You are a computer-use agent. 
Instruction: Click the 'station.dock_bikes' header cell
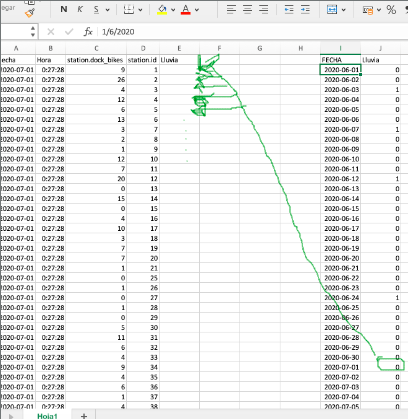96,60
